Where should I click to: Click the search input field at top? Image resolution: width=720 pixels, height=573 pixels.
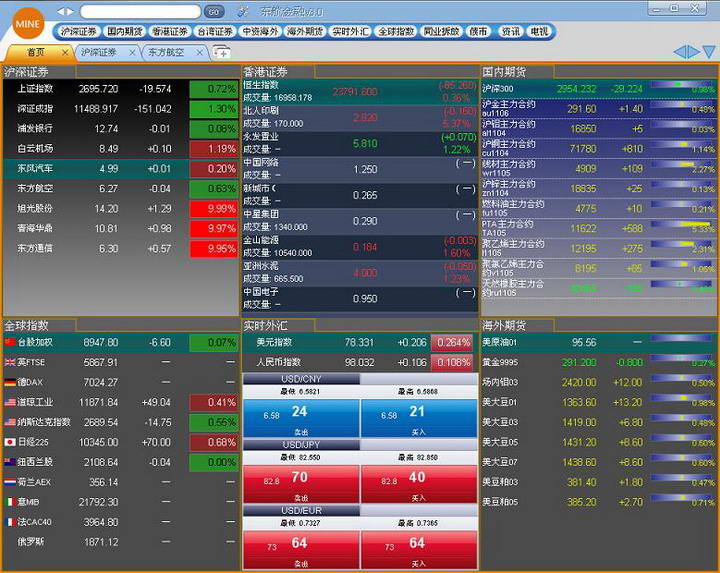[x=140, y=11]
